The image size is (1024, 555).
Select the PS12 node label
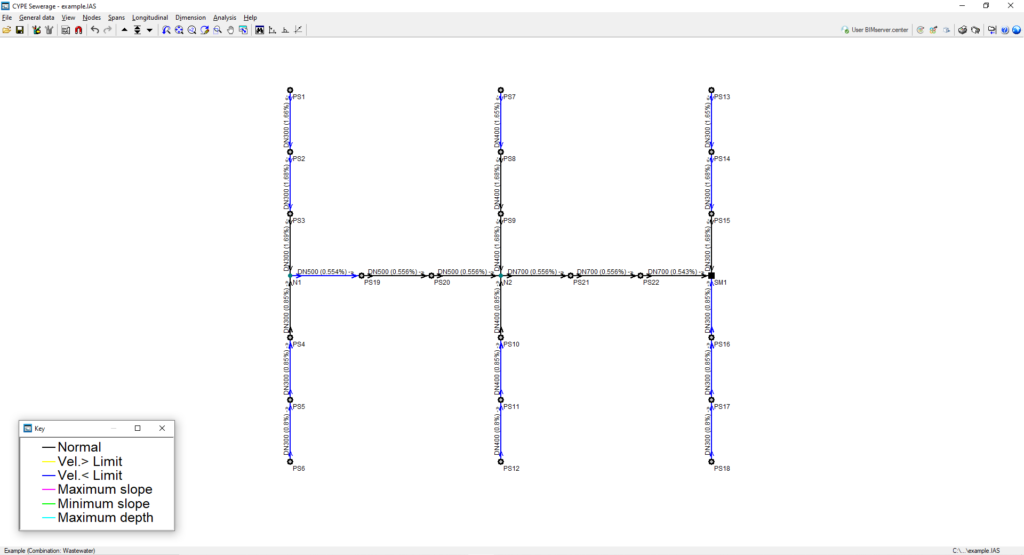click(511, 469)
